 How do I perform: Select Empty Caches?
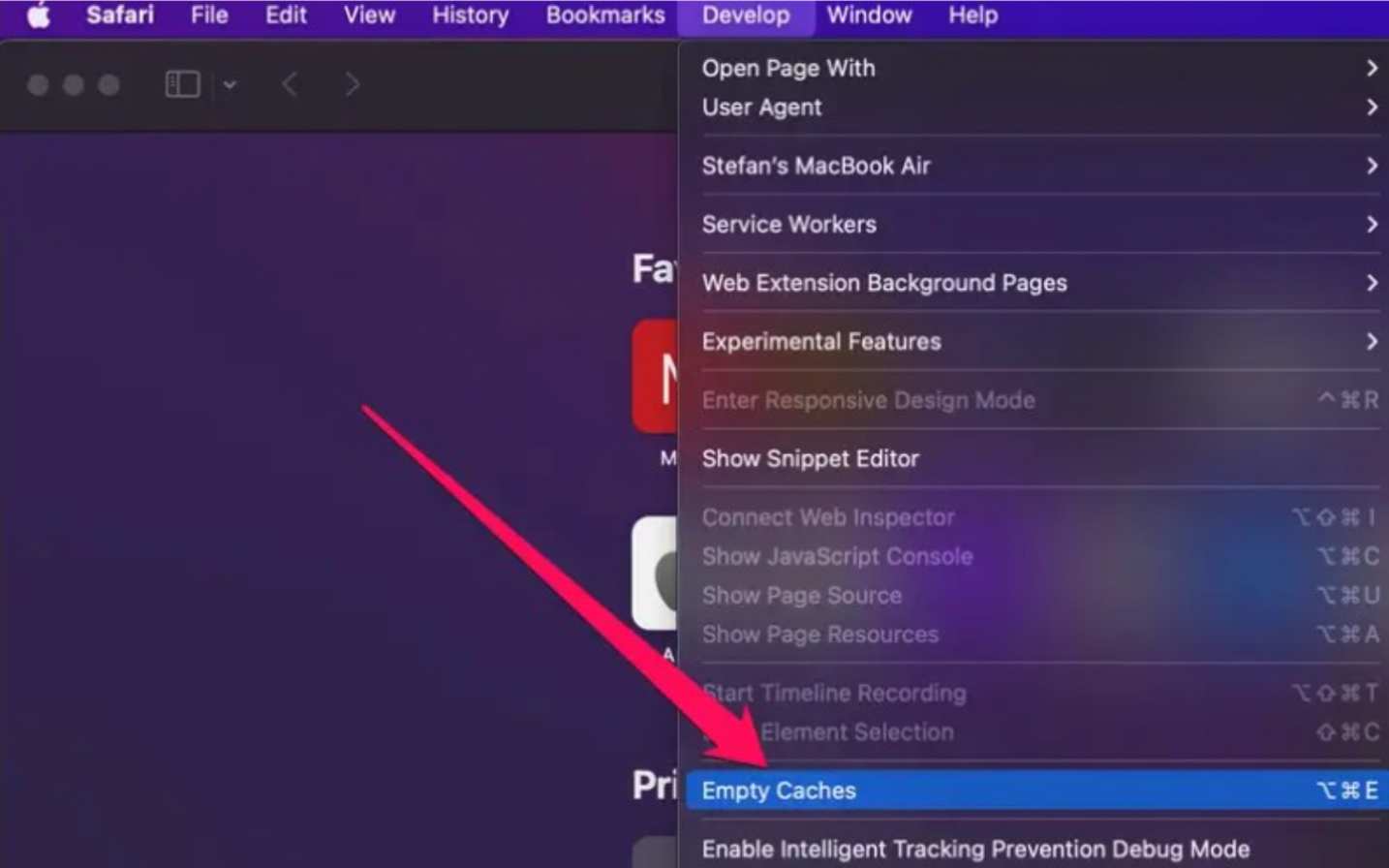[1036, 790]
